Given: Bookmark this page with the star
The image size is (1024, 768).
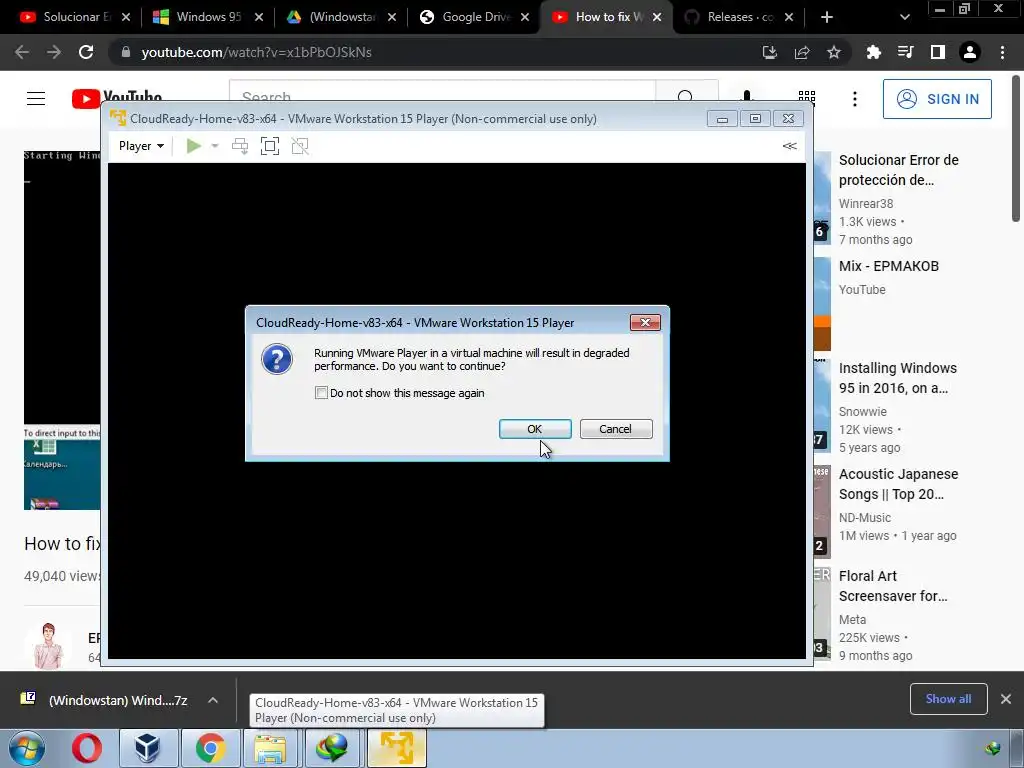Looking at the screenshot, I should coord(834,52).
